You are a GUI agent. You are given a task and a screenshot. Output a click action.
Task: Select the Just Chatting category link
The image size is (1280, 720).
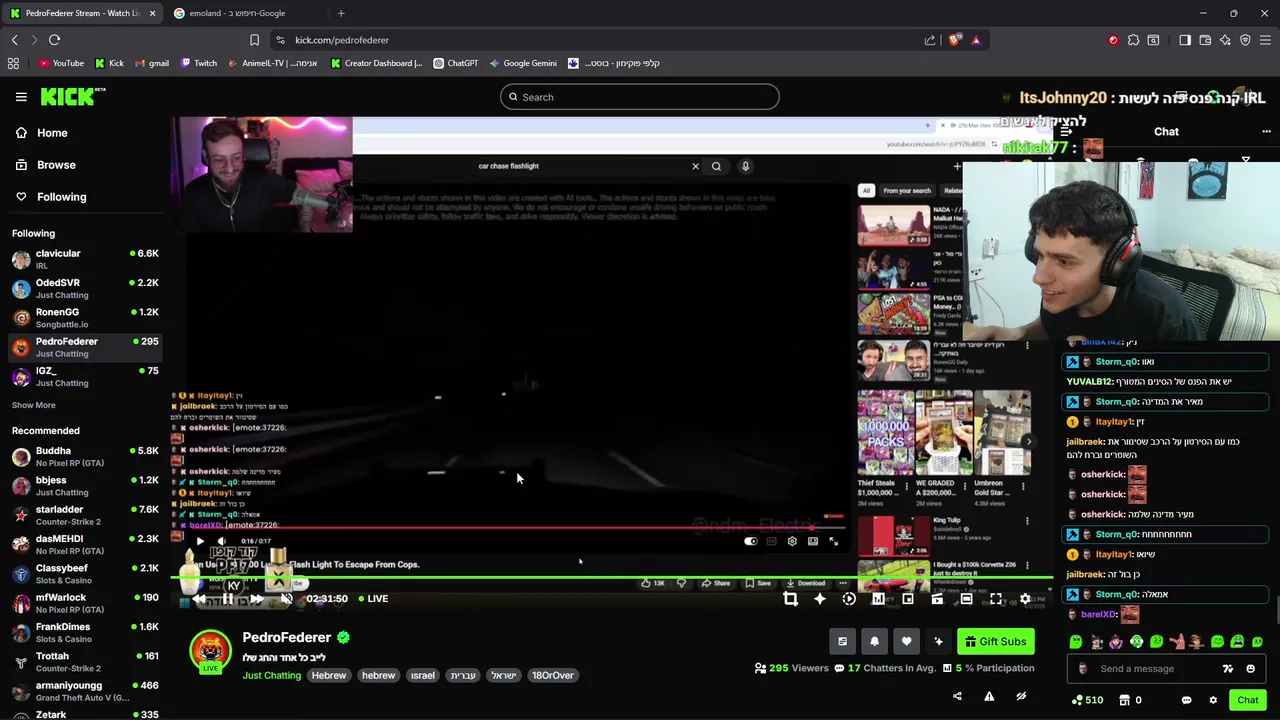271,676
